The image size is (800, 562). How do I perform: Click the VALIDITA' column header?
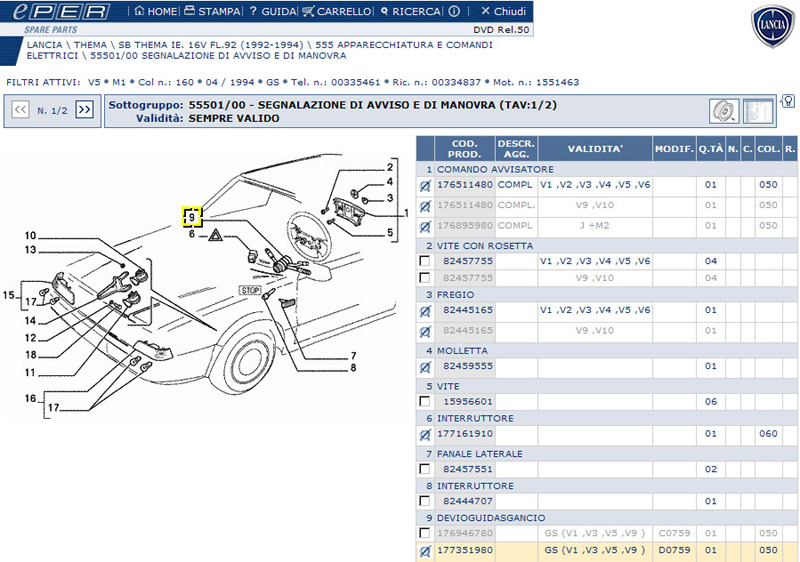pos(595,149)
